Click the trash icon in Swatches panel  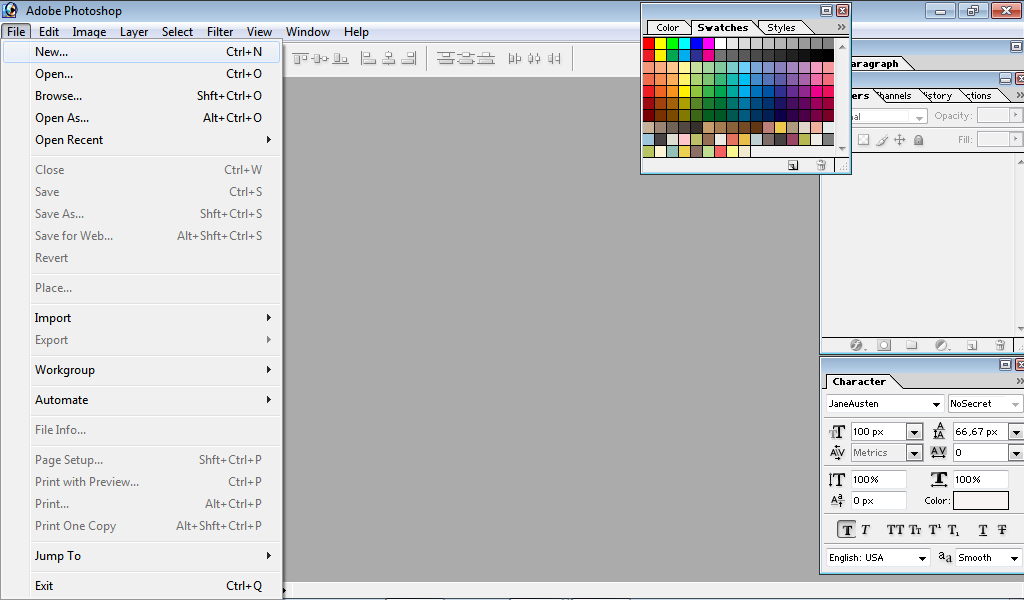pos(821,165)
